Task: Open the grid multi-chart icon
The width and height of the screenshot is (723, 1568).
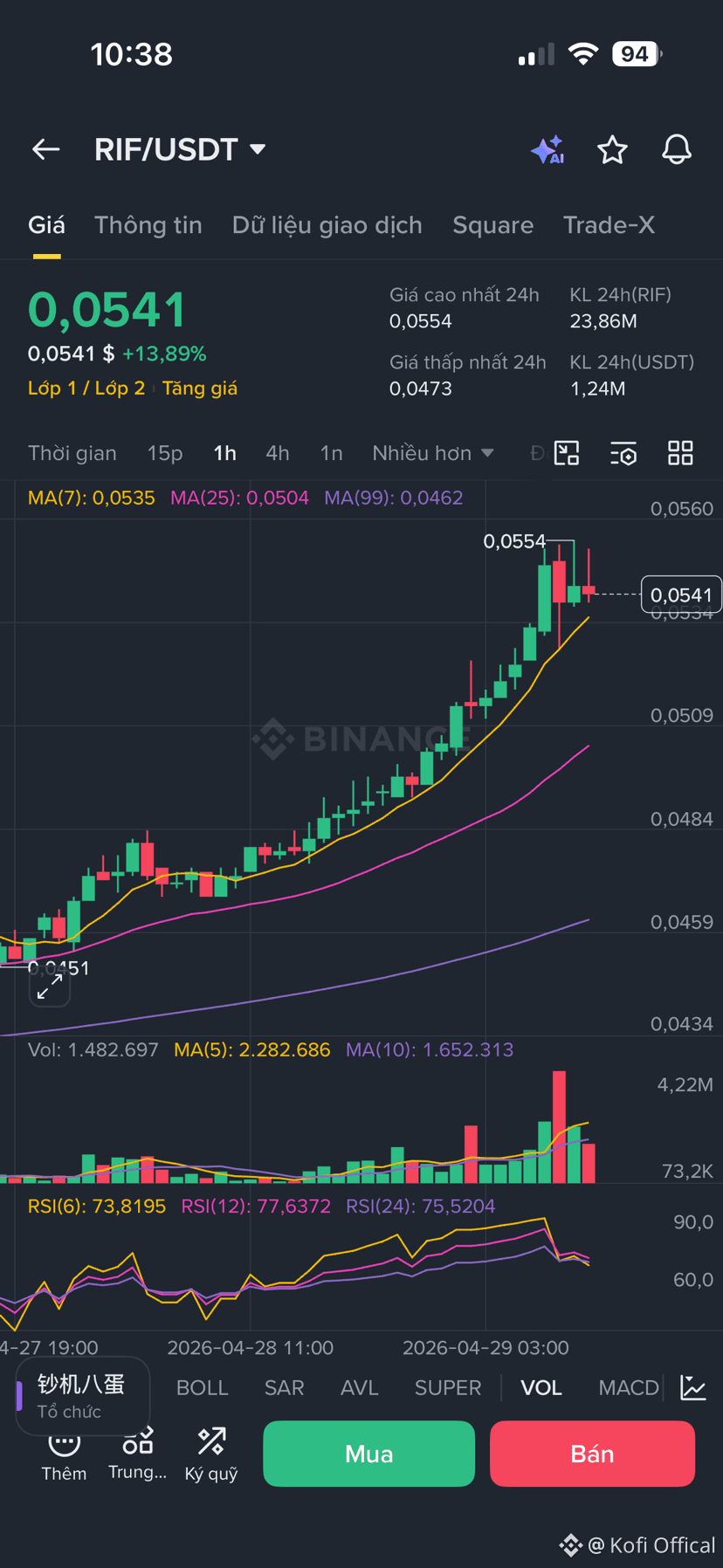Action: [x=680, y=453]
